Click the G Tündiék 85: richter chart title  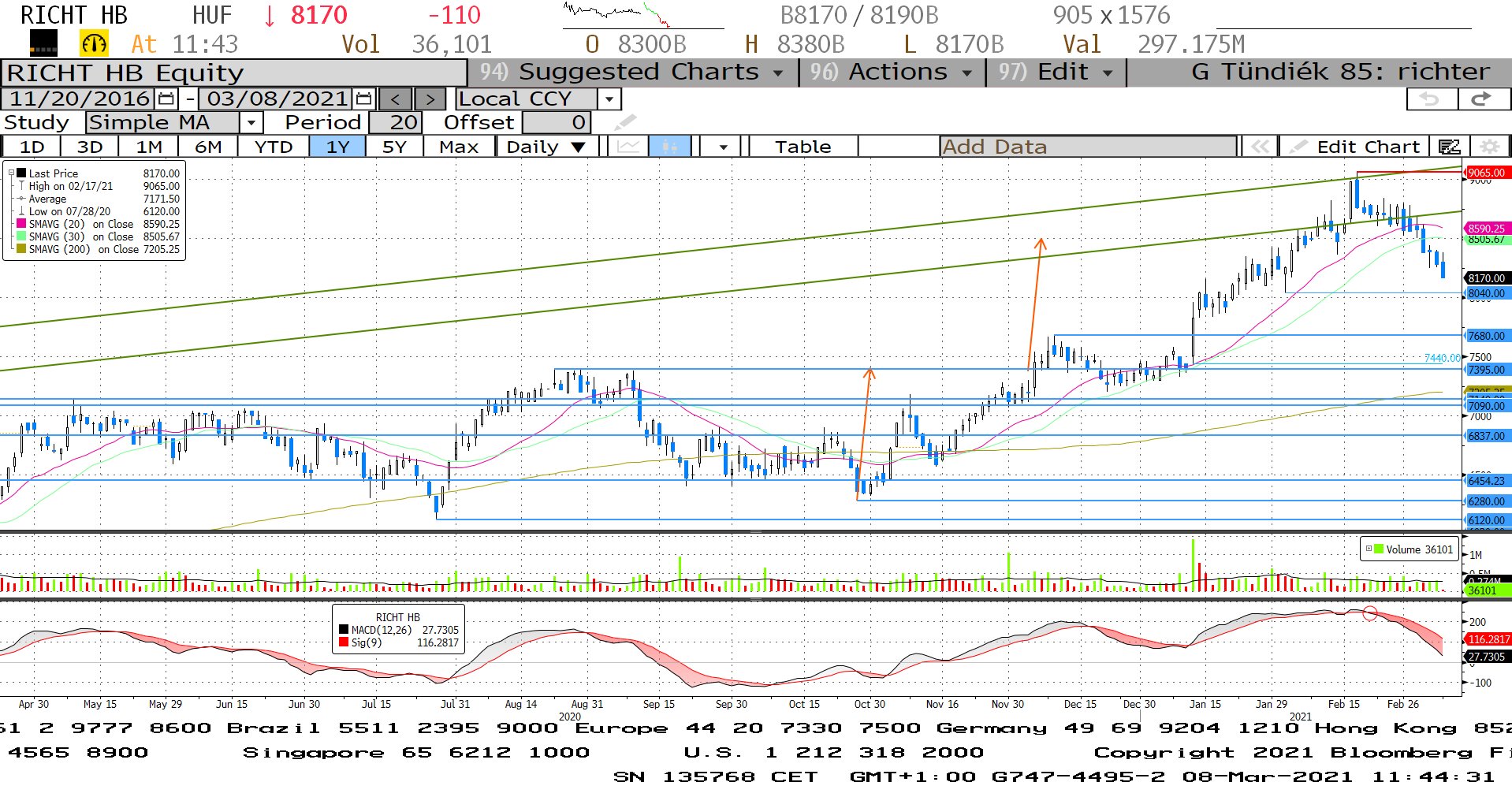pos(1340,72)
